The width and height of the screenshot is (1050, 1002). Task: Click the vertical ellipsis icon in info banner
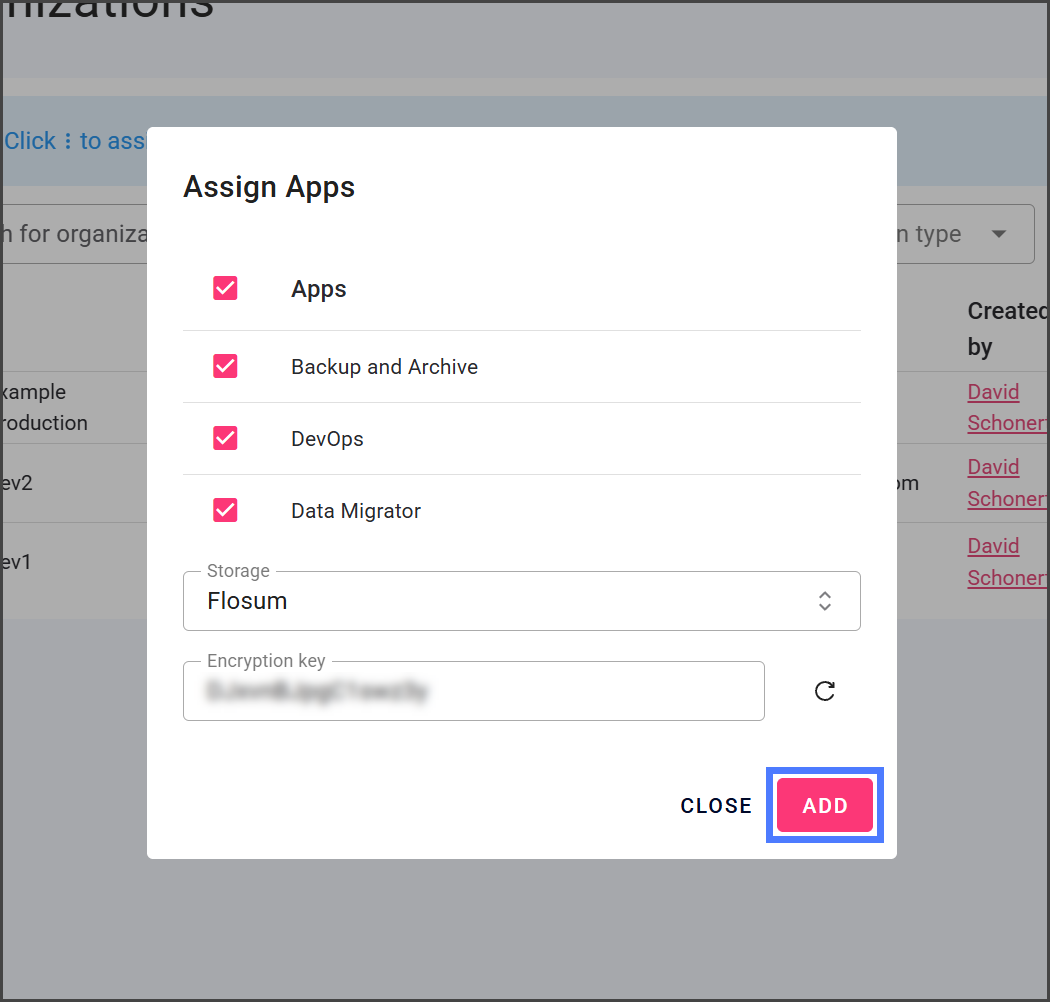[68, 141]
